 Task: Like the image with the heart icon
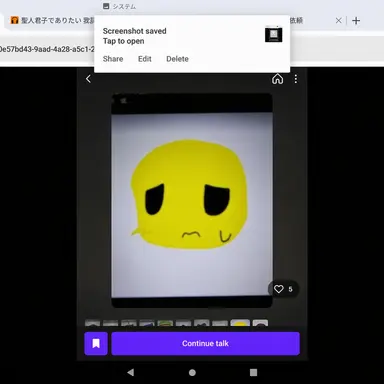point(279,289)
